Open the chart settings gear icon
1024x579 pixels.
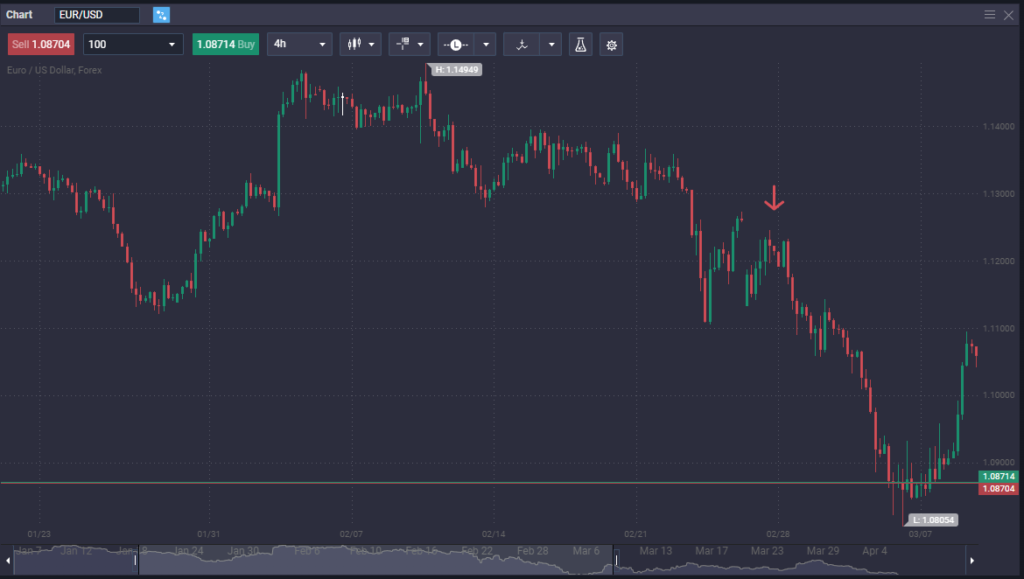tap(610, 44)
